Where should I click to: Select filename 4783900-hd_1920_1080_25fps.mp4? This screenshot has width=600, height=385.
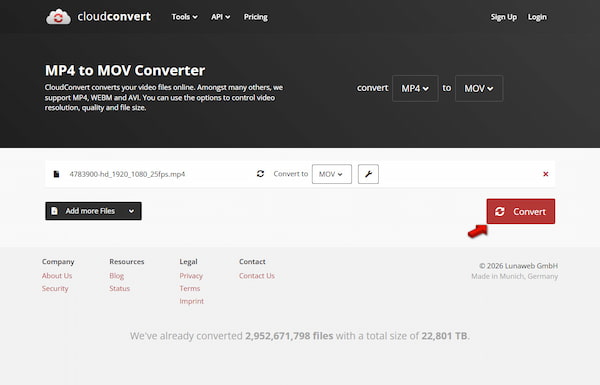127,174
